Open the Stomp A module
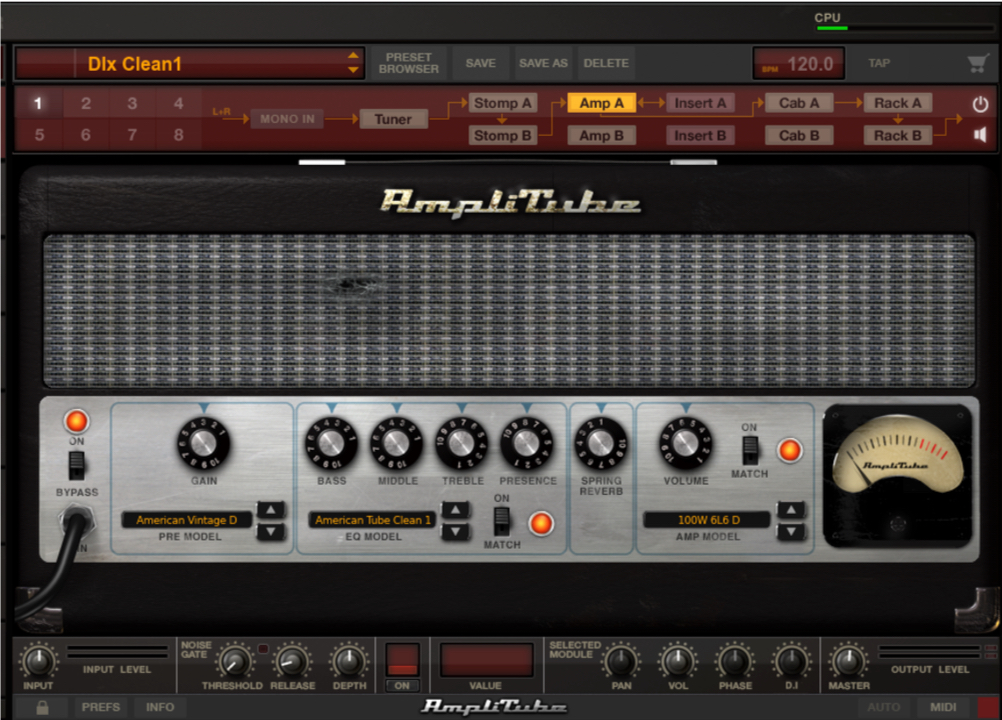This screenshot has width=1002, height=720. click(502, 103)
